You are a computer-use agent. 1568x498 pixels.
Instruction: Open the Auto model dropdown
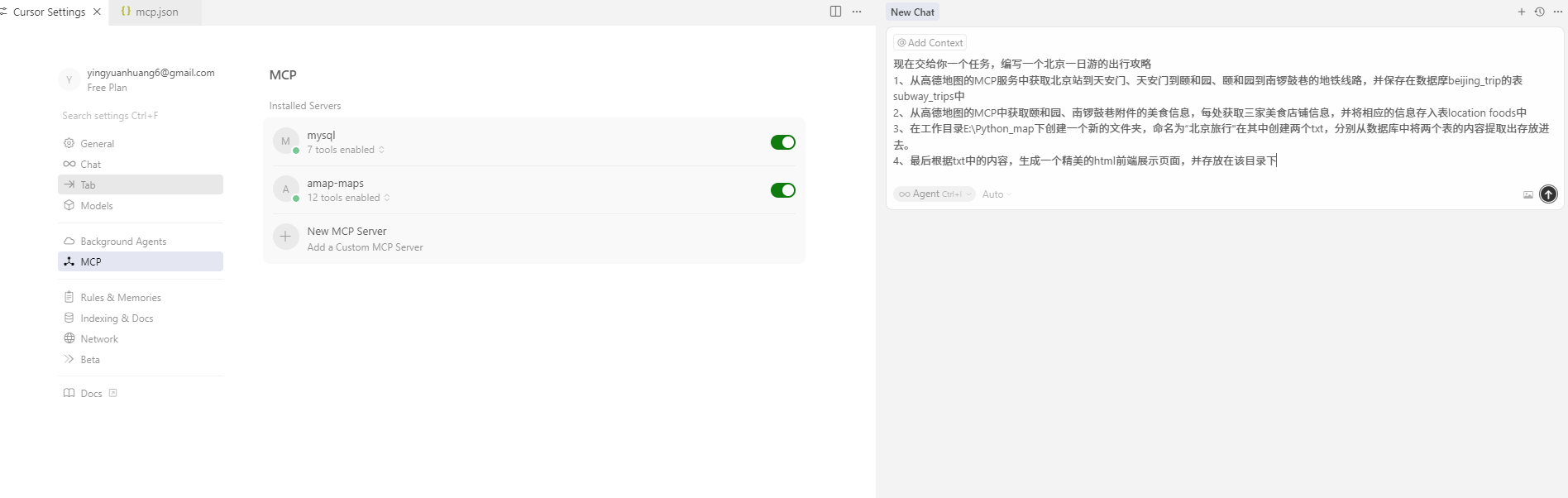click(997, 194)
